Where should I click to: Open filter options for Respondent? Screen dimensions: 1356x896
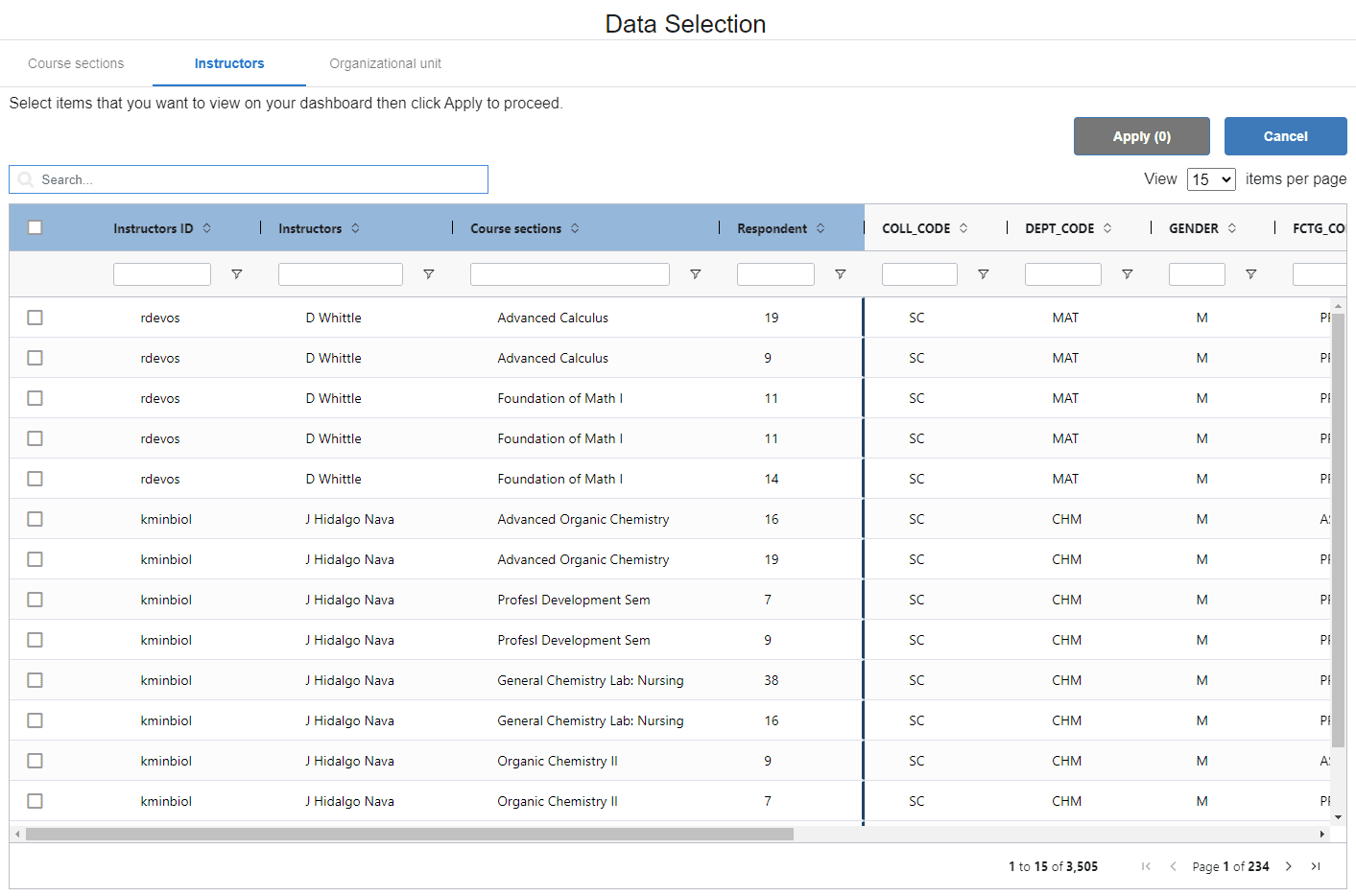click(841, 274)
